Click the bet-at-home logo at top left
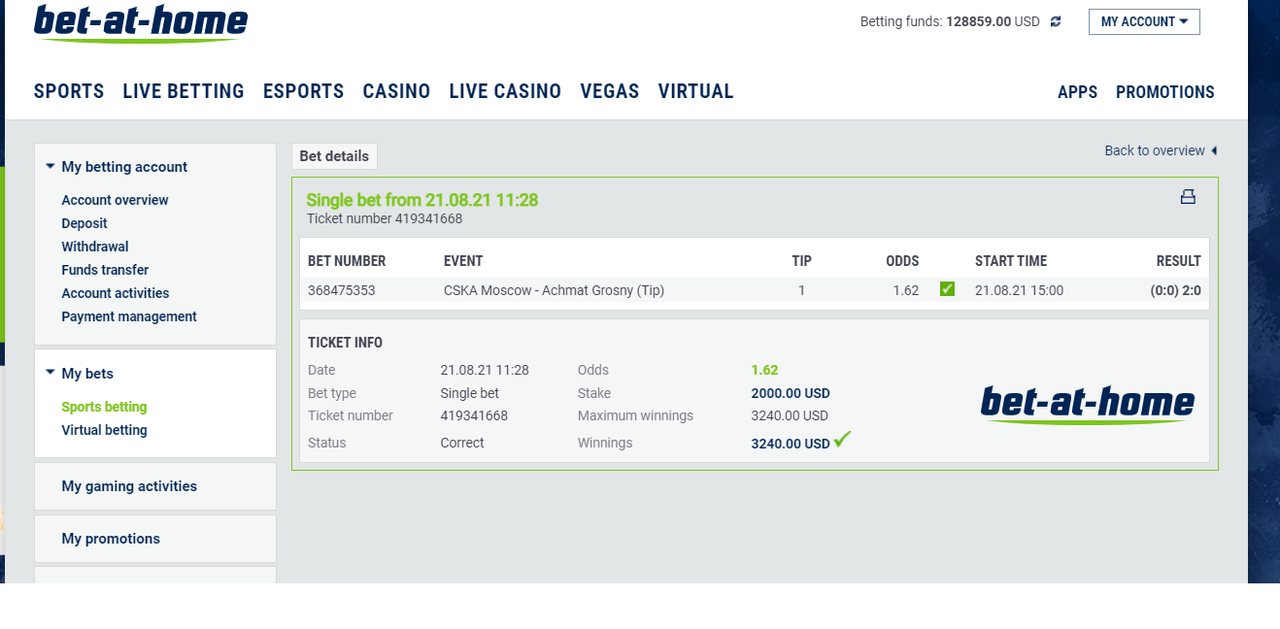The height and width of the screenshot is (629, 1280). pos(141,23)
